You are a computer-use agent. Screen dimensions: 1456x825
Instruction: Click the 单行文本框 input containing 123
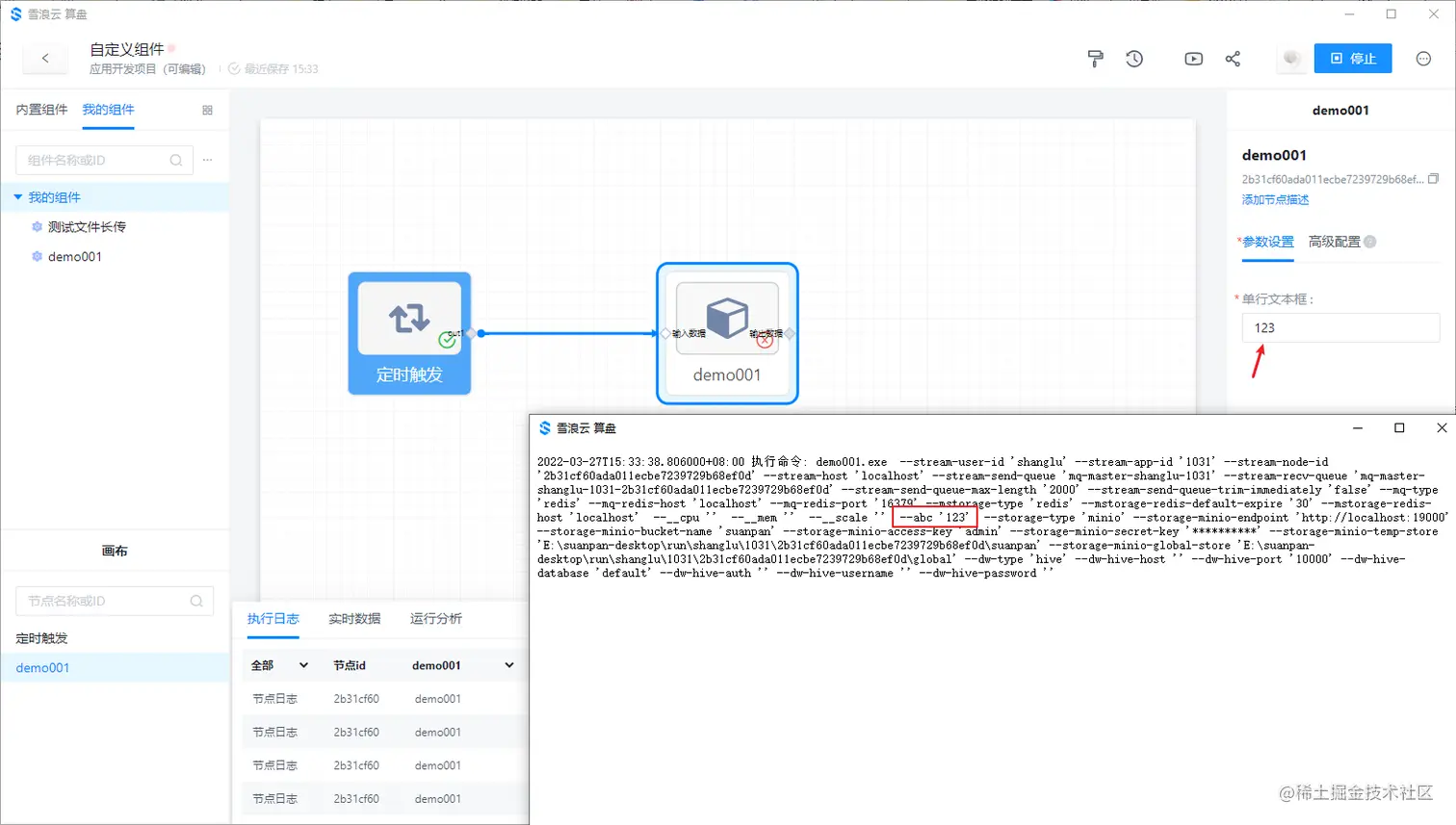1340,328
